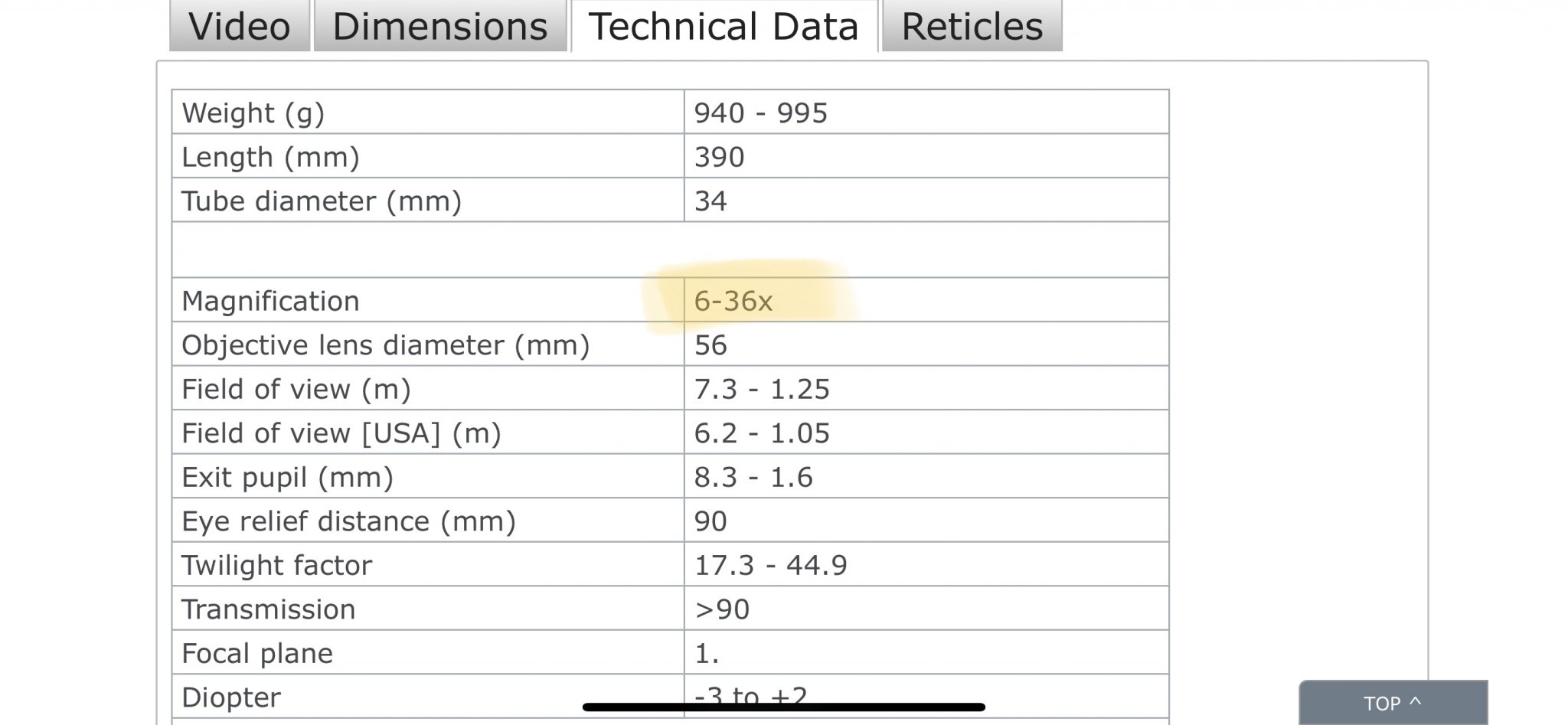Select the 940 - 995 weight value
The height and width of the screenshot is (725, 1568).
click(x=760, y=113)
